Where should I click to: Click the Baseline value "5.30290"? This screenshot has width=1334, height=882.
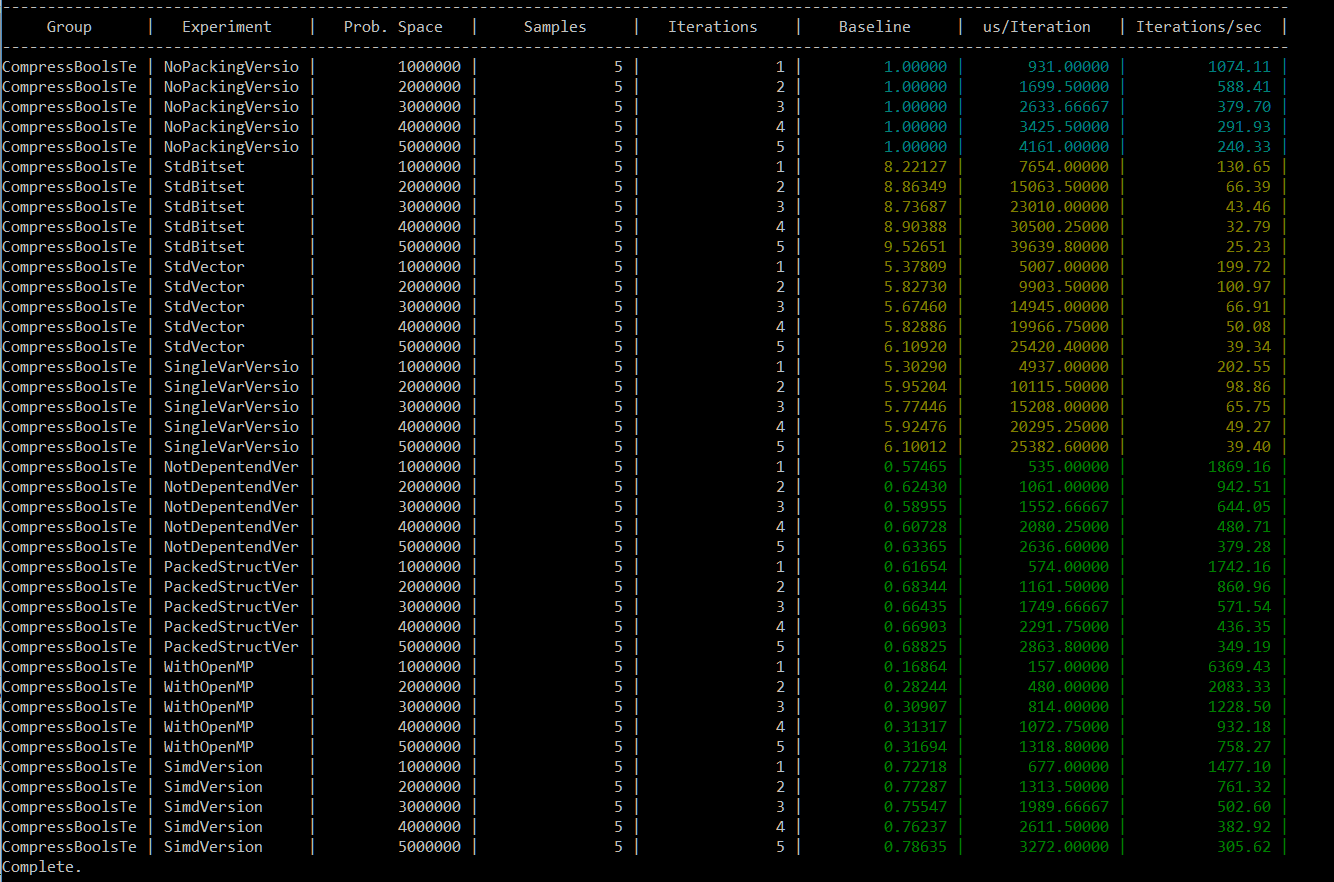(915, 367)
